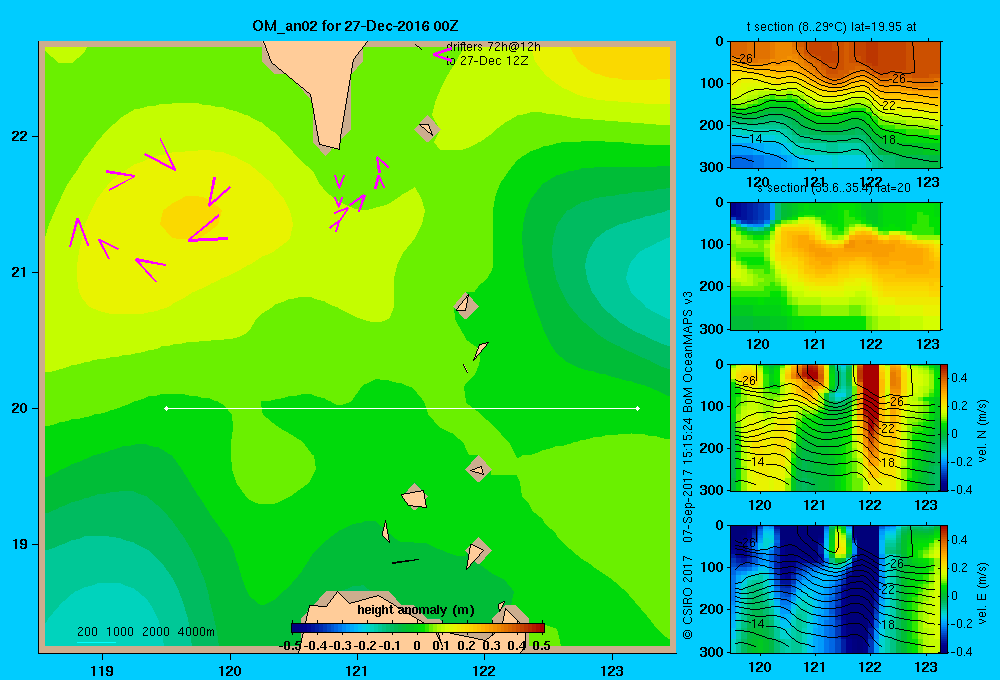
Task: Click latitude label 22 on main map
Action: coord(19,137)
